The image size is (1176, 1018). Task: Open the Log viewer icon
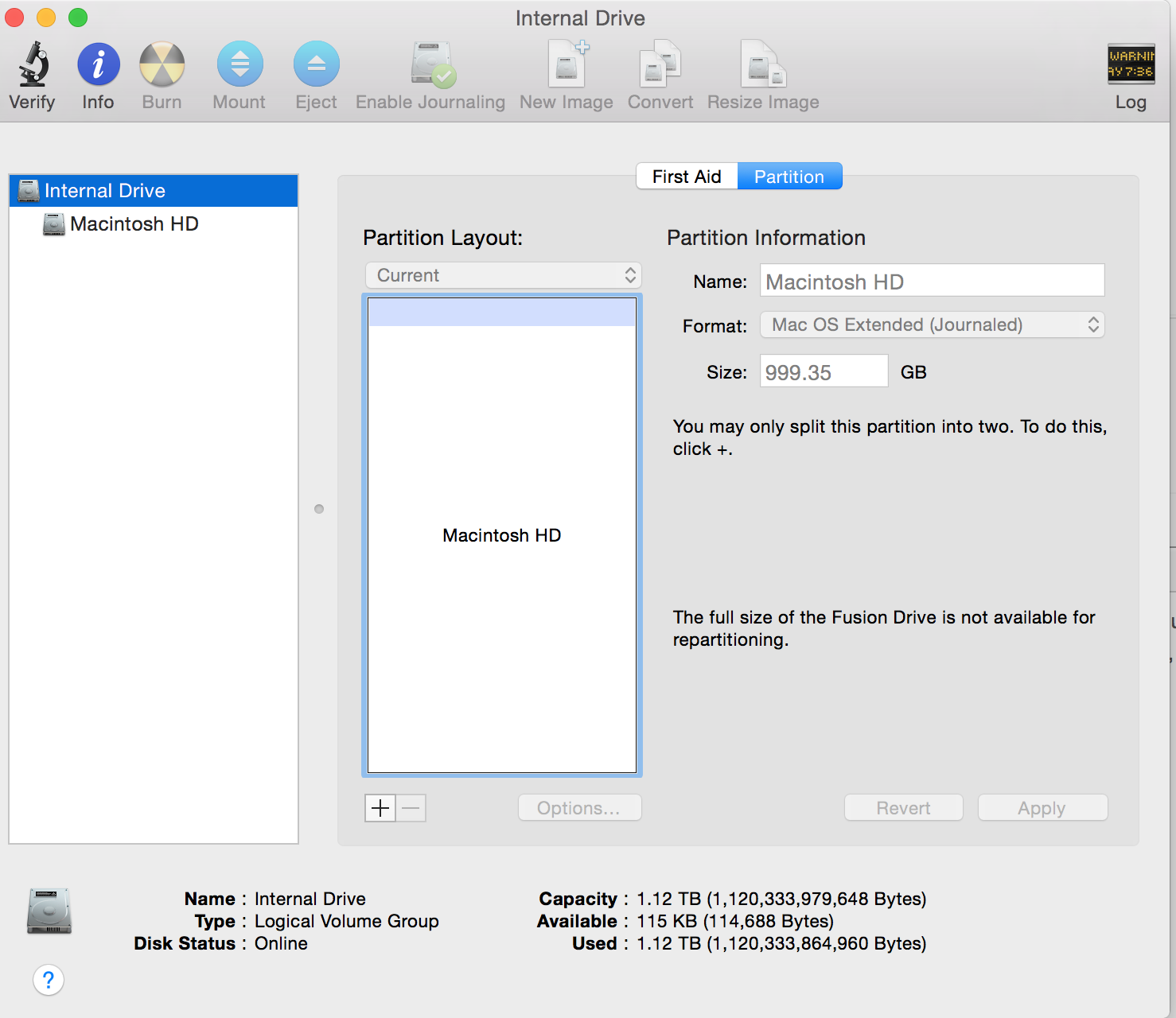point(1131,64)
